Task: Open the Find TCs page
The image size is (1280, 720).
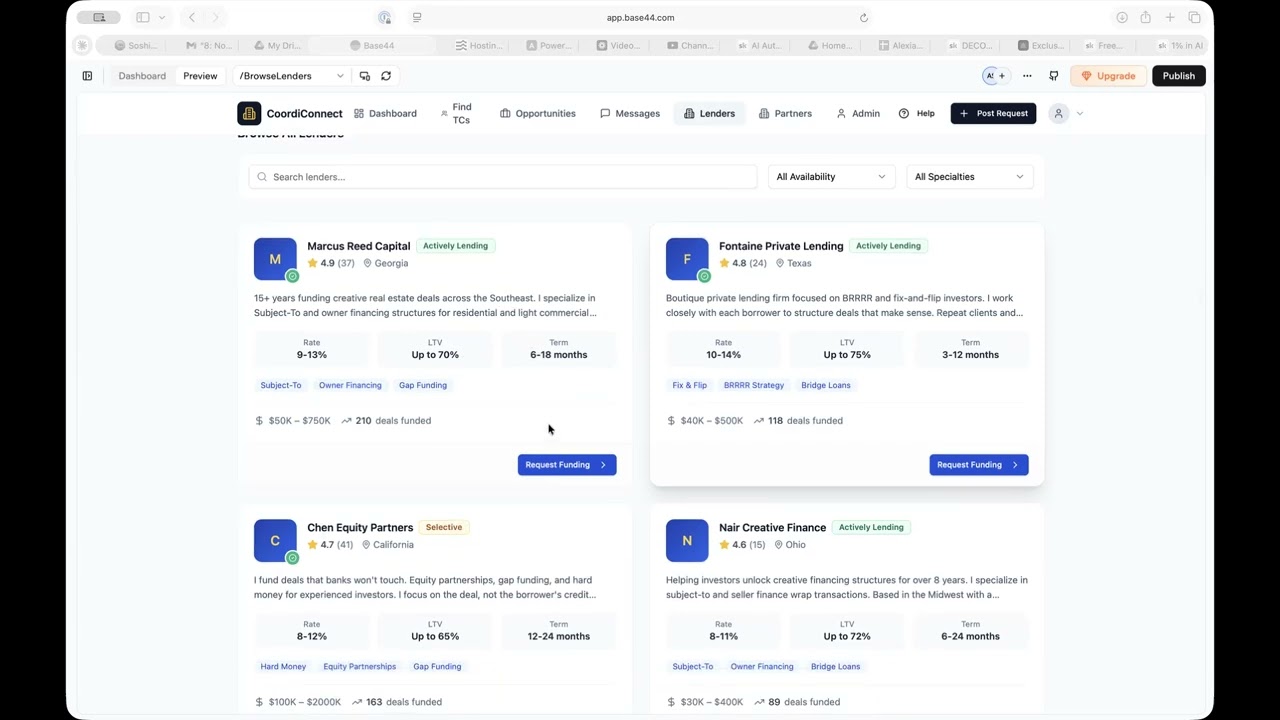Action: [x=456, y=113]
